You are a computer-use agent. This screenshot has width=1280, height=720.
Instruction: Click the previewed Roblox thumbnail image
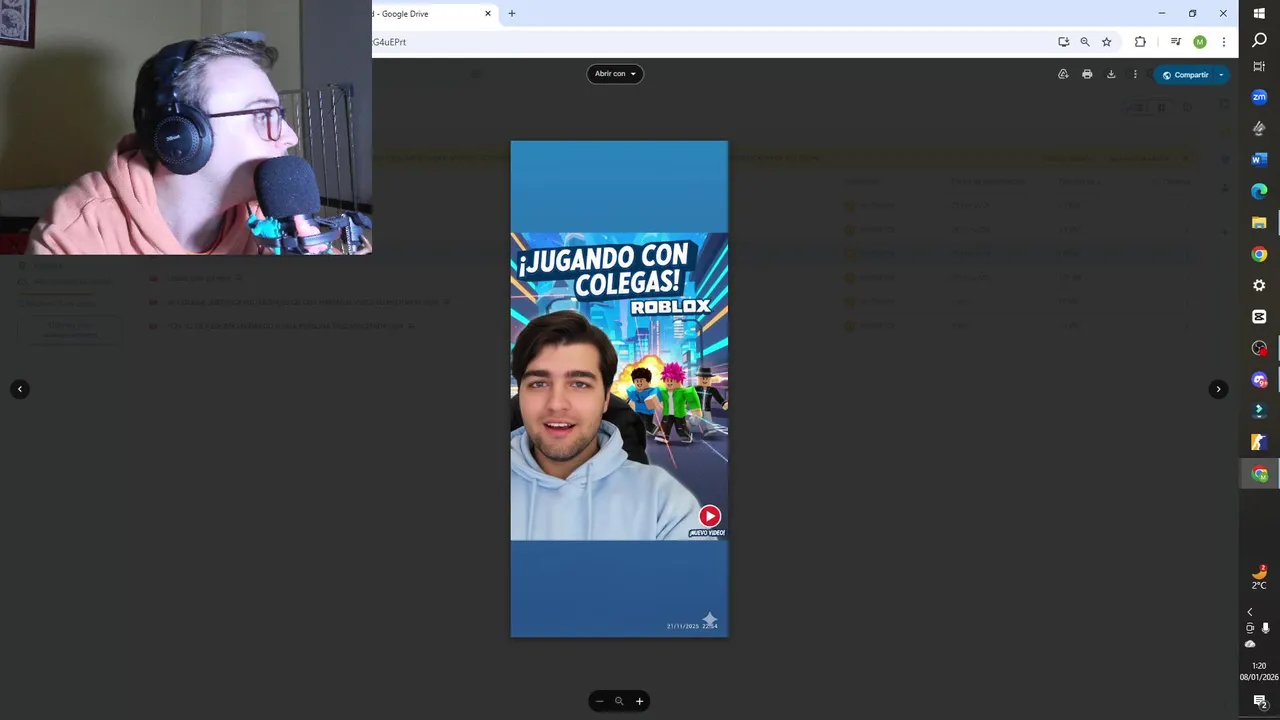619,389
